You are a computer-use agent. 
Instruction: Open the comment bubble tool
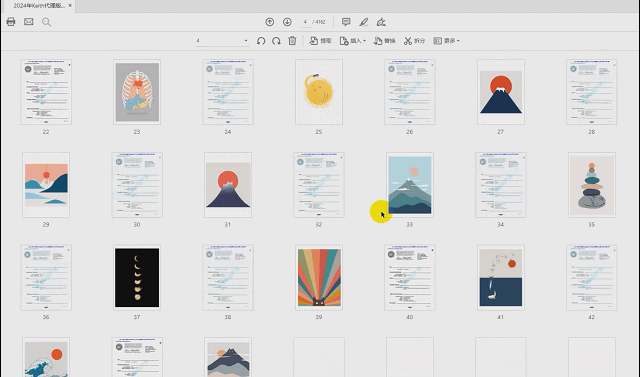(346, 22)
